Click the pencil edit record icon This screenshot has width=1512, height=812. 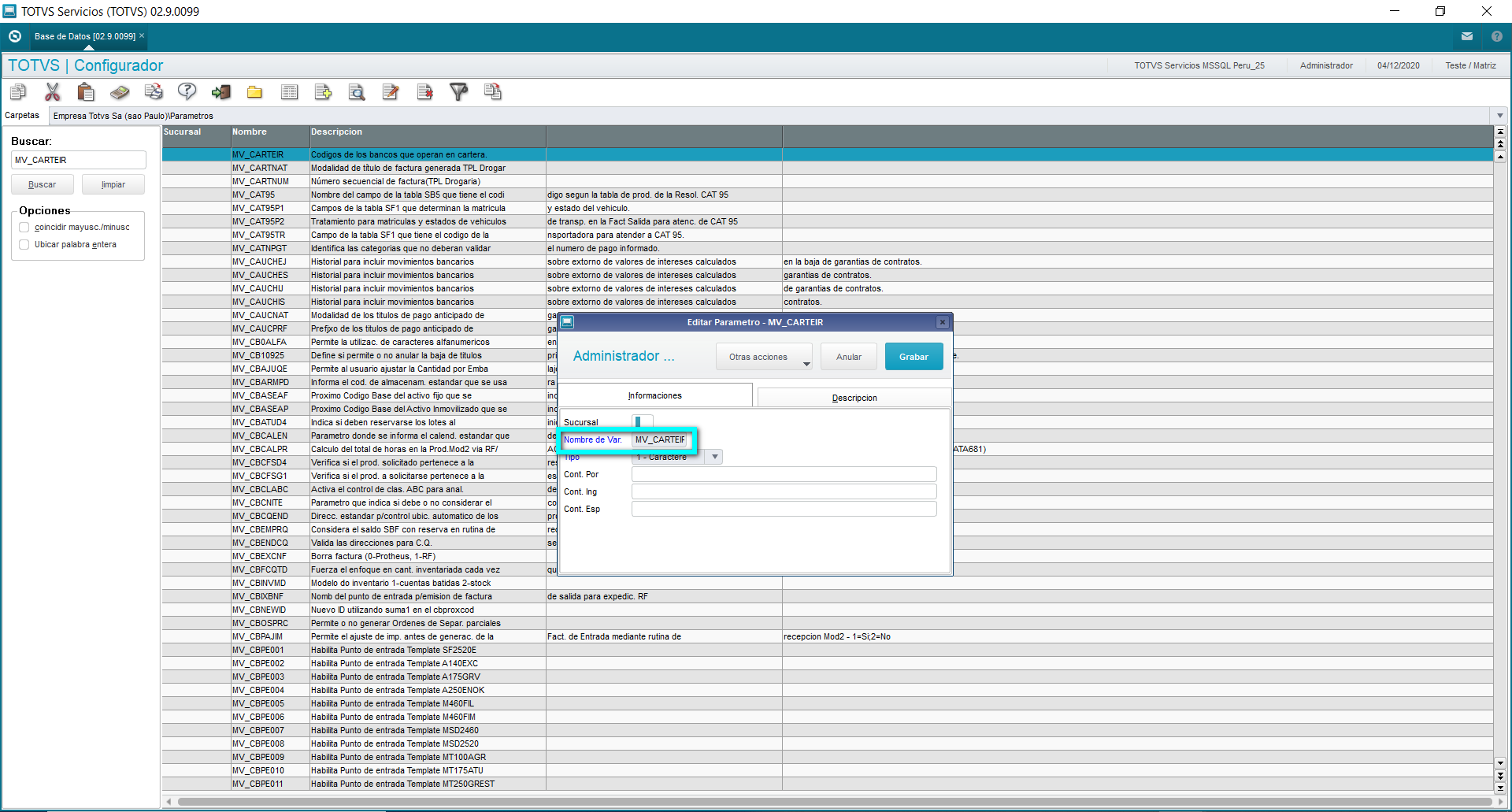[x=391, y=92]
